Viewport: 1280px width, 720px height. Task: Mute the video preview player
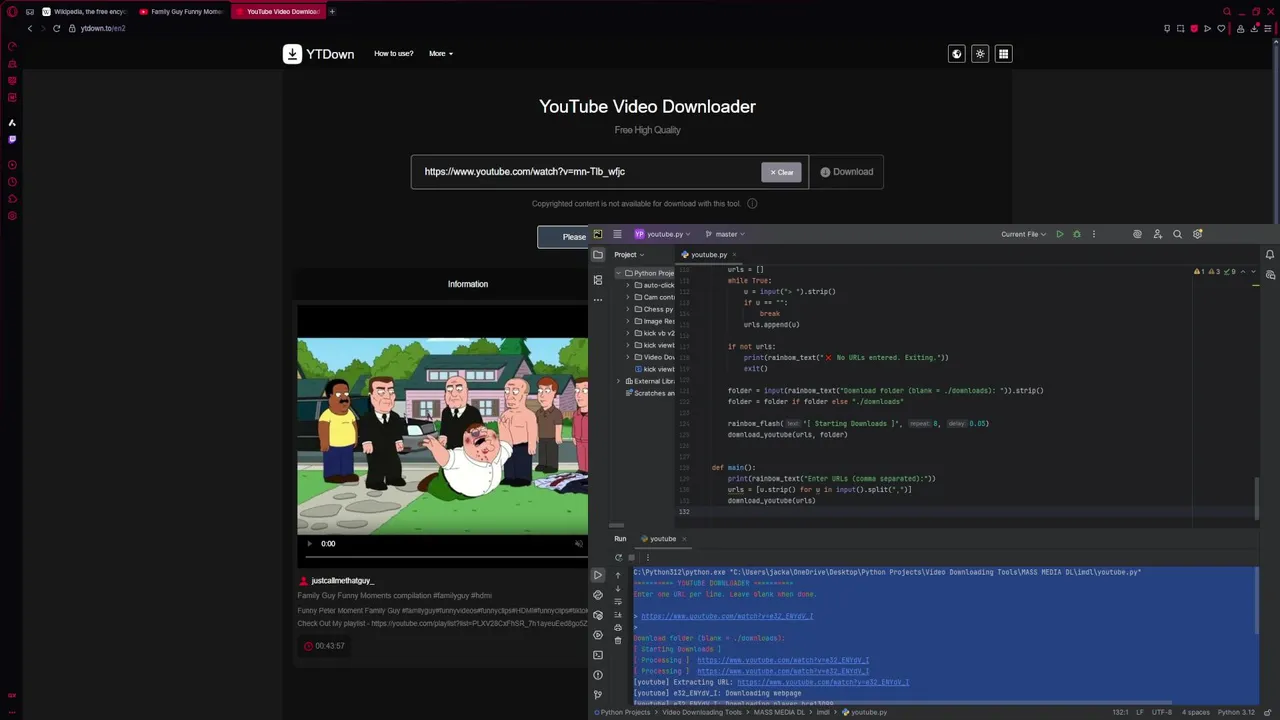click(578, 544)
